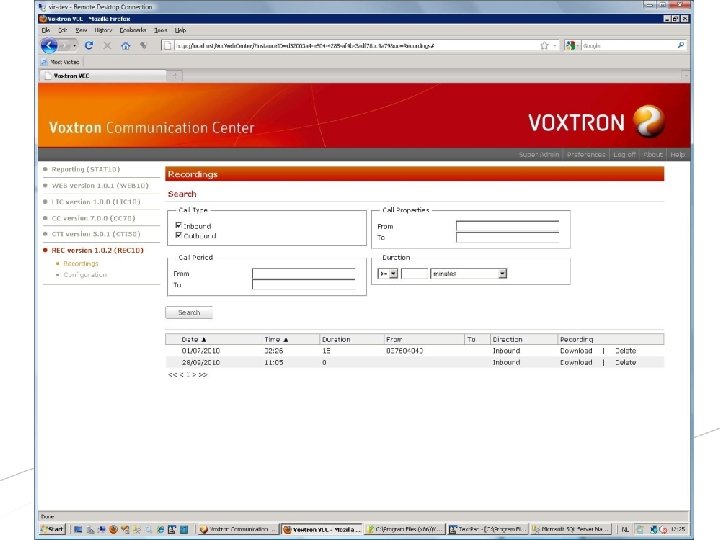
Task: Open the browser Help menu
Action: click(180, 30)
